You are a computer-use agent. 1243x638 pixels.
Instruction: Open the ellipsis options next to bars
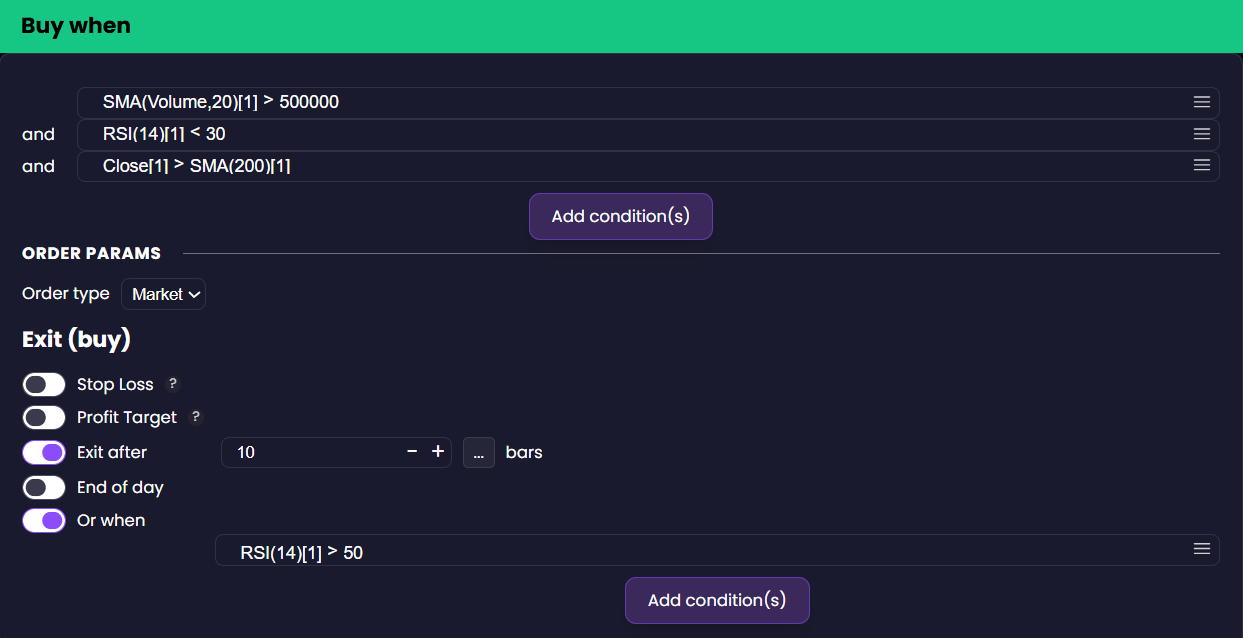pos(478,452)
